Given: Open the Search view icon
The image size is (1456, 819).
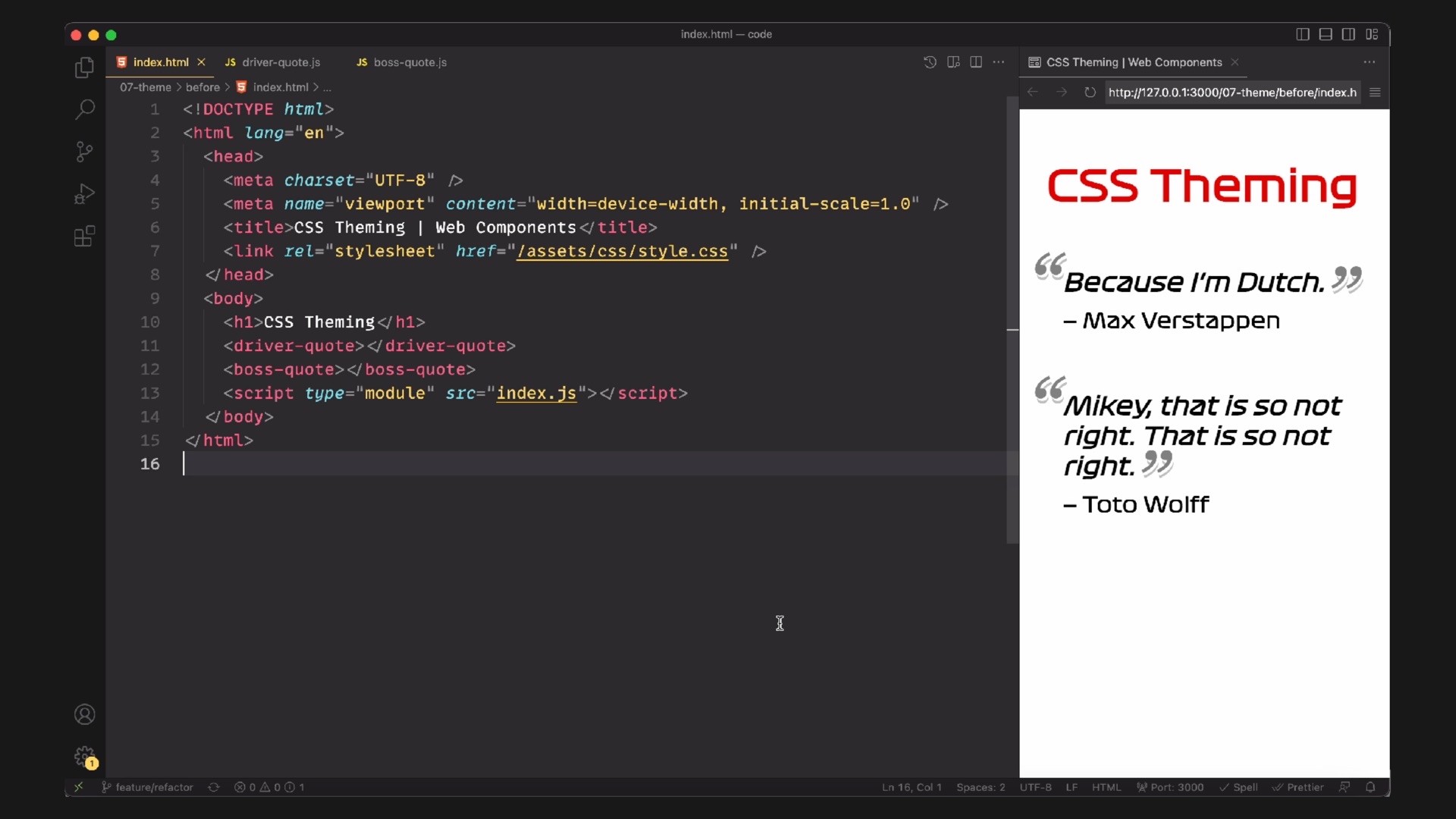Looking at the screenshot, I should coord(84,109).
